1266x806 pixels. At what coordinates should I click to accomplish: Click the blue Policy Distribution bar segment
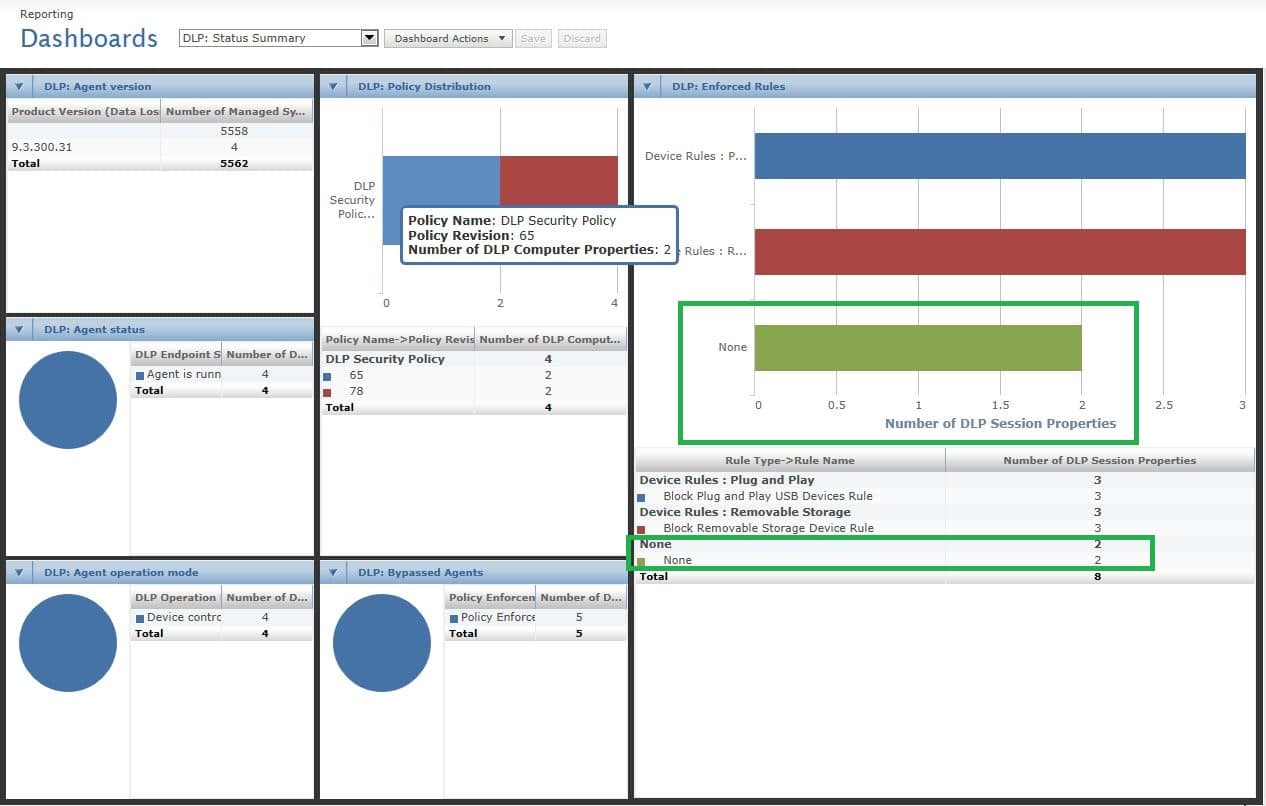click(441, 180)
